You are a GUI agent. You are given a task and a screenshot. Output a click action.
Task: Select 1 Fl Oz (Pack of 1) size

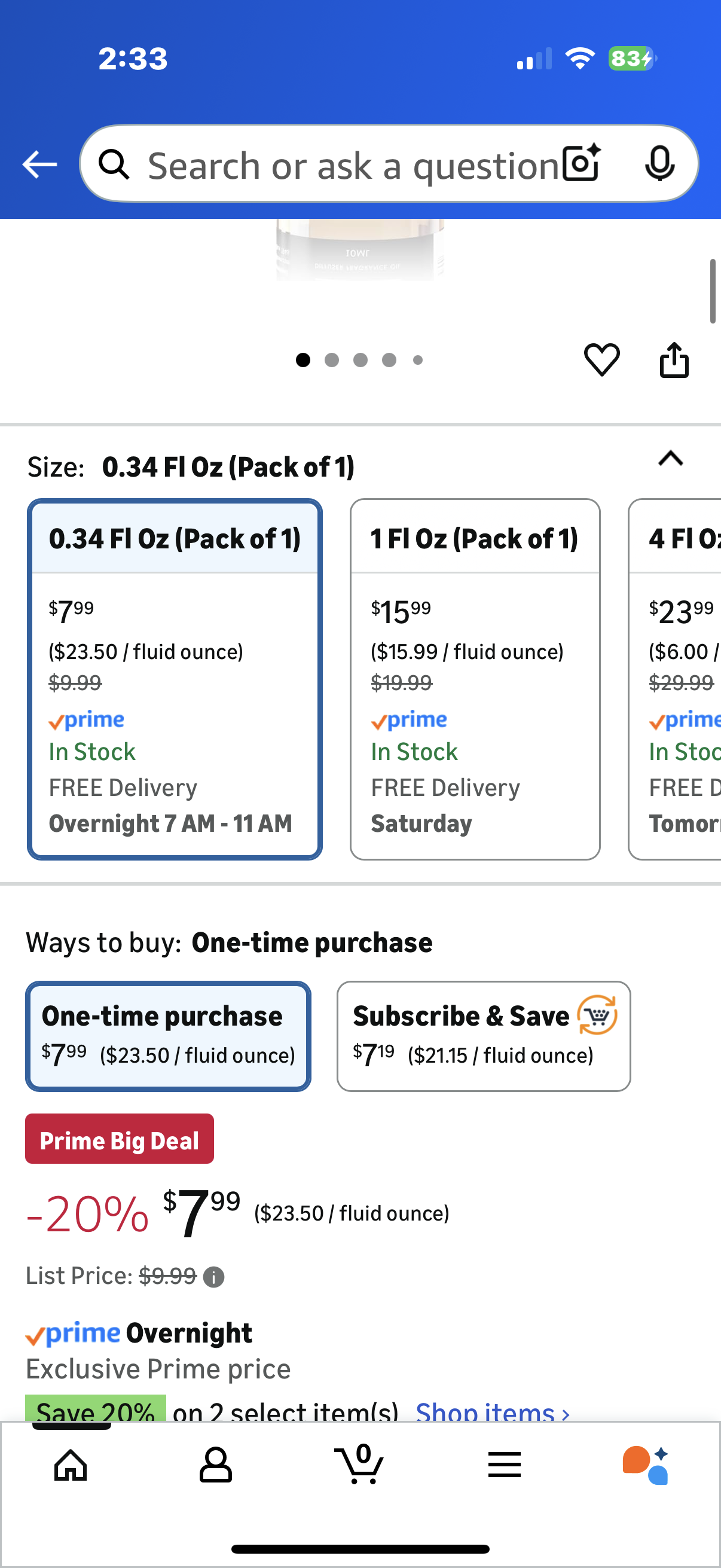(475, 679)
